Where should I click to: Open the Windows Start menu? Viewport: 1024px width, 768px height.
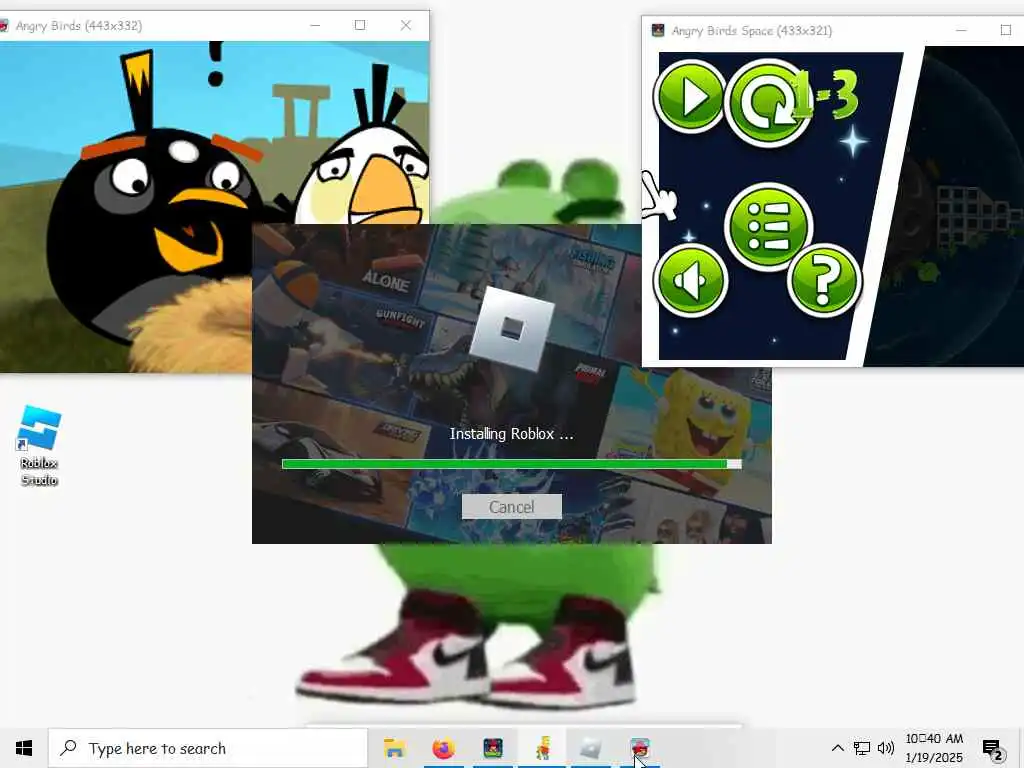pos(24,748)
